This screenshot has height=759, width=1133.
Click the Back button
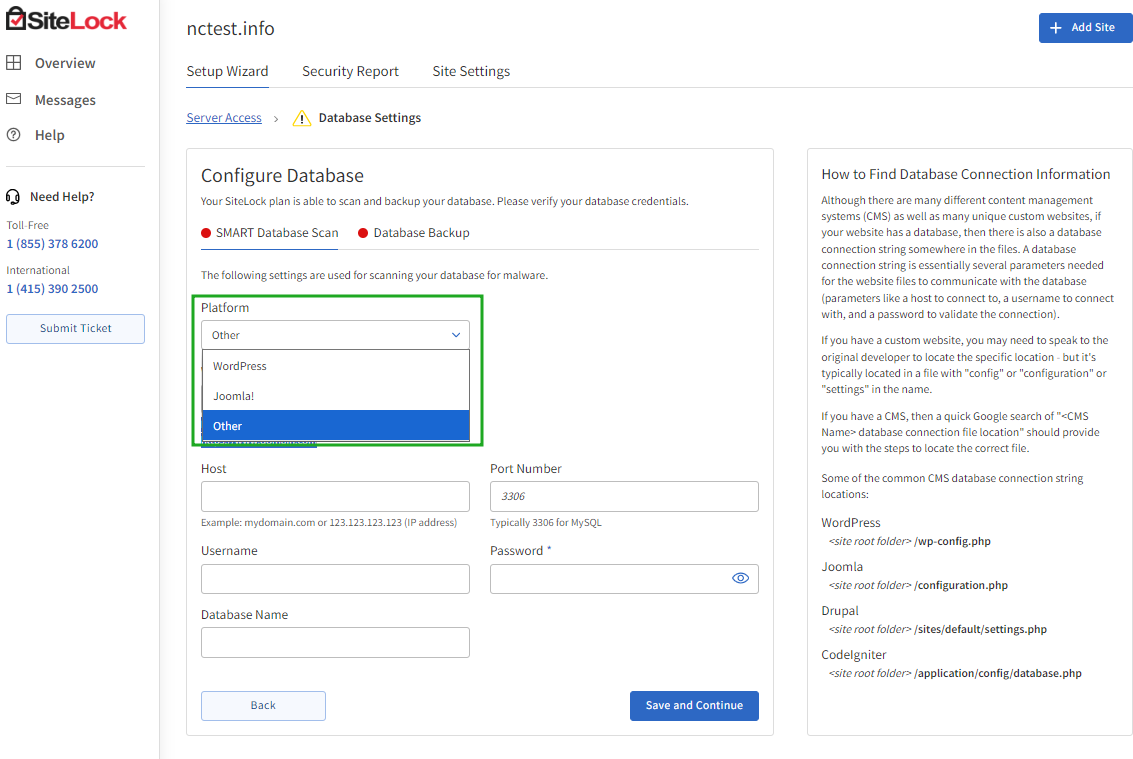[x=263, y=706]
